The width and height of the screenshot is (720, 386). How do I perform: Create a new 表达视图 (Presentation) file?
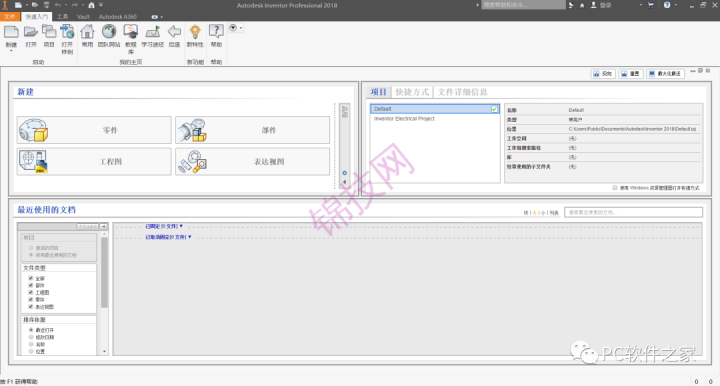tap(253, 161)
